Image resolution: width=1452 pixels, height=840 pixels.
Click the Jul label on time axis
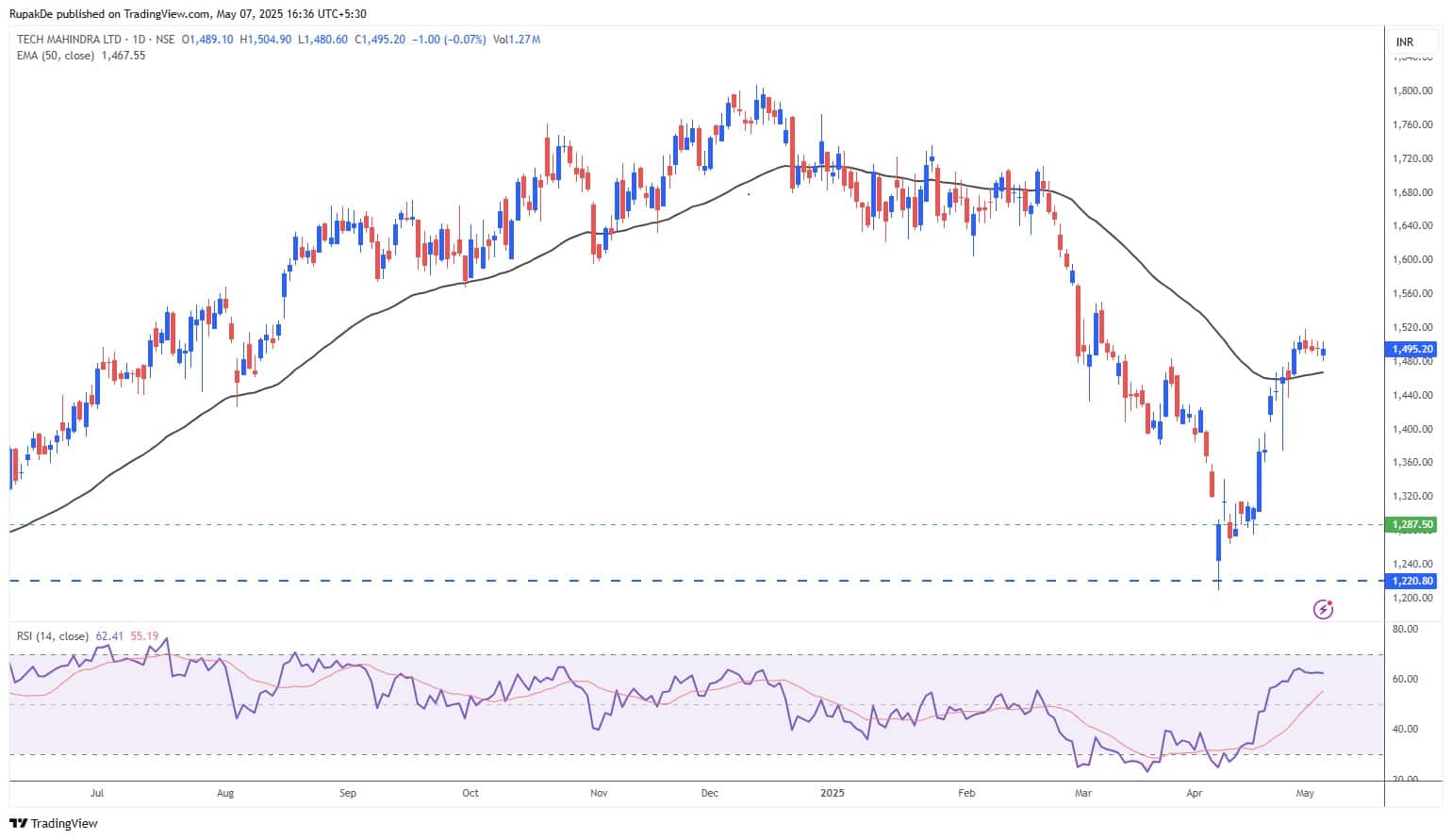pyautogui.click(x=97, y=793)
